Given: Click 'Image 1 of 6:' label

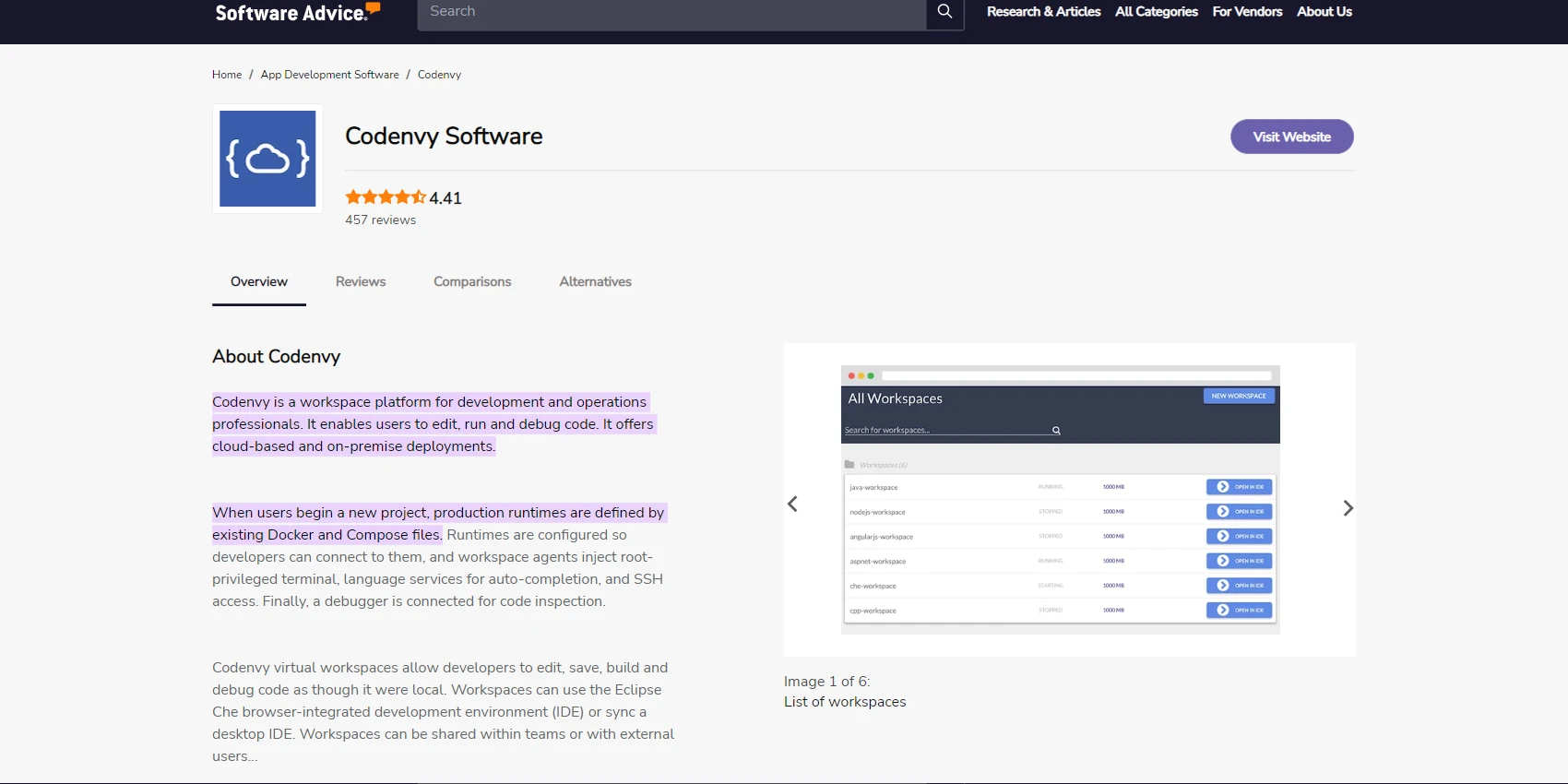Looking at the screenshot, I should tap(826, 682).
